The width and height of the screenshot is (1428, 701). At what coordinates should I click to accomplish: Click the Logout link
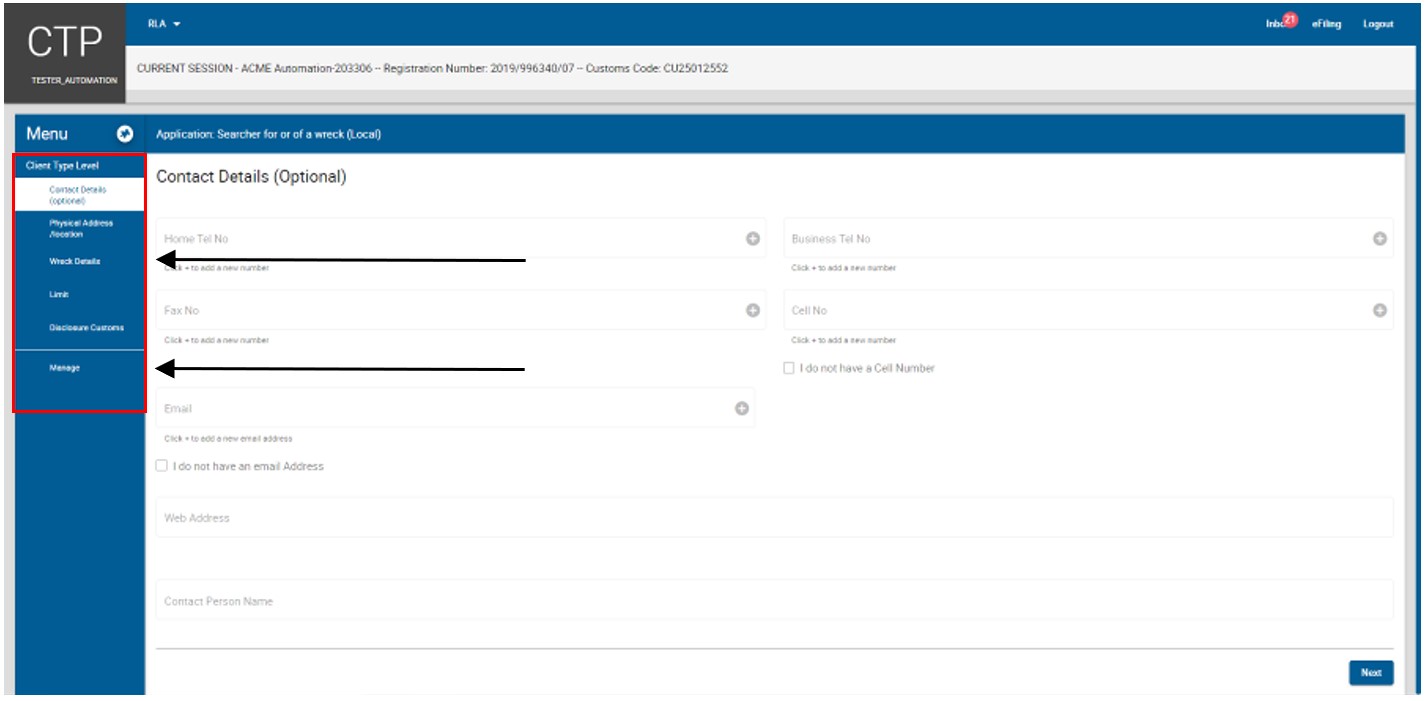pyautogui.click(x=1377, y=24)
